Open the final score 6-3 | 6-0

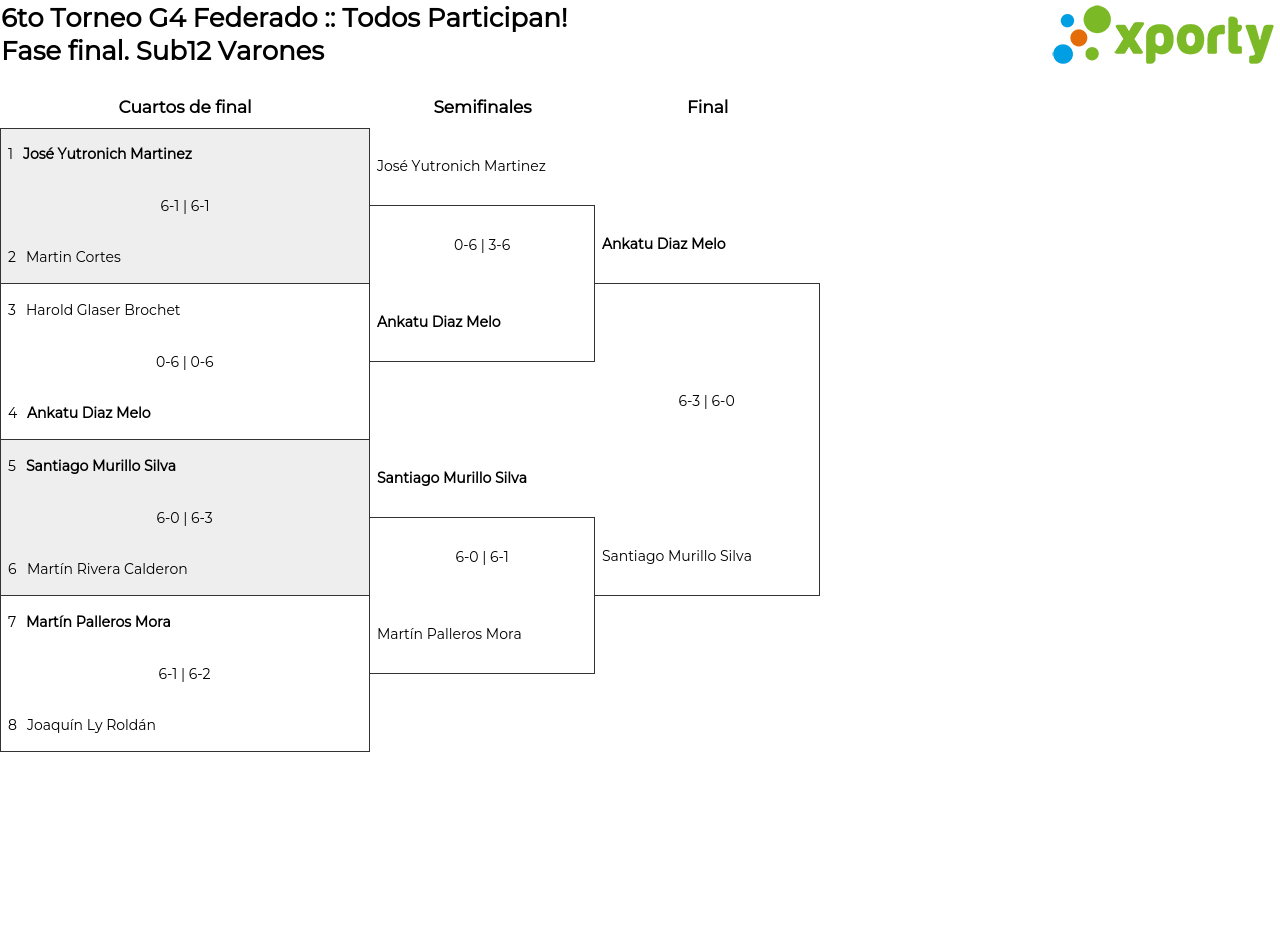[706, 401]
